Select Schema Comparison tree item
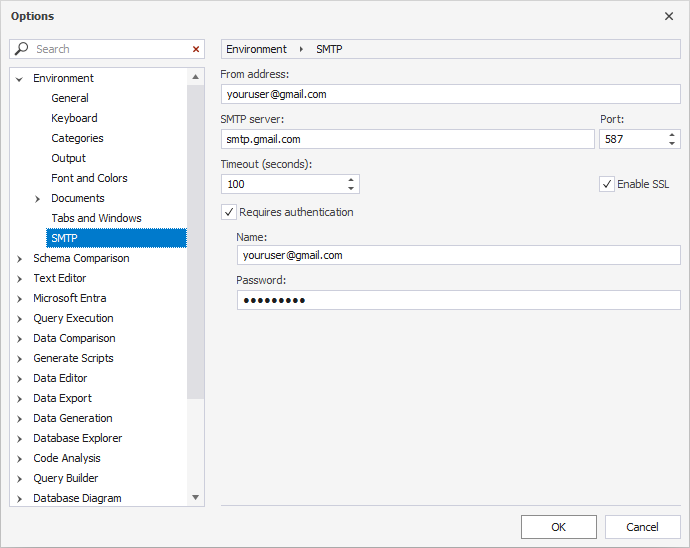Viewport: 690px width, 548px height. (x=81, y=258)
